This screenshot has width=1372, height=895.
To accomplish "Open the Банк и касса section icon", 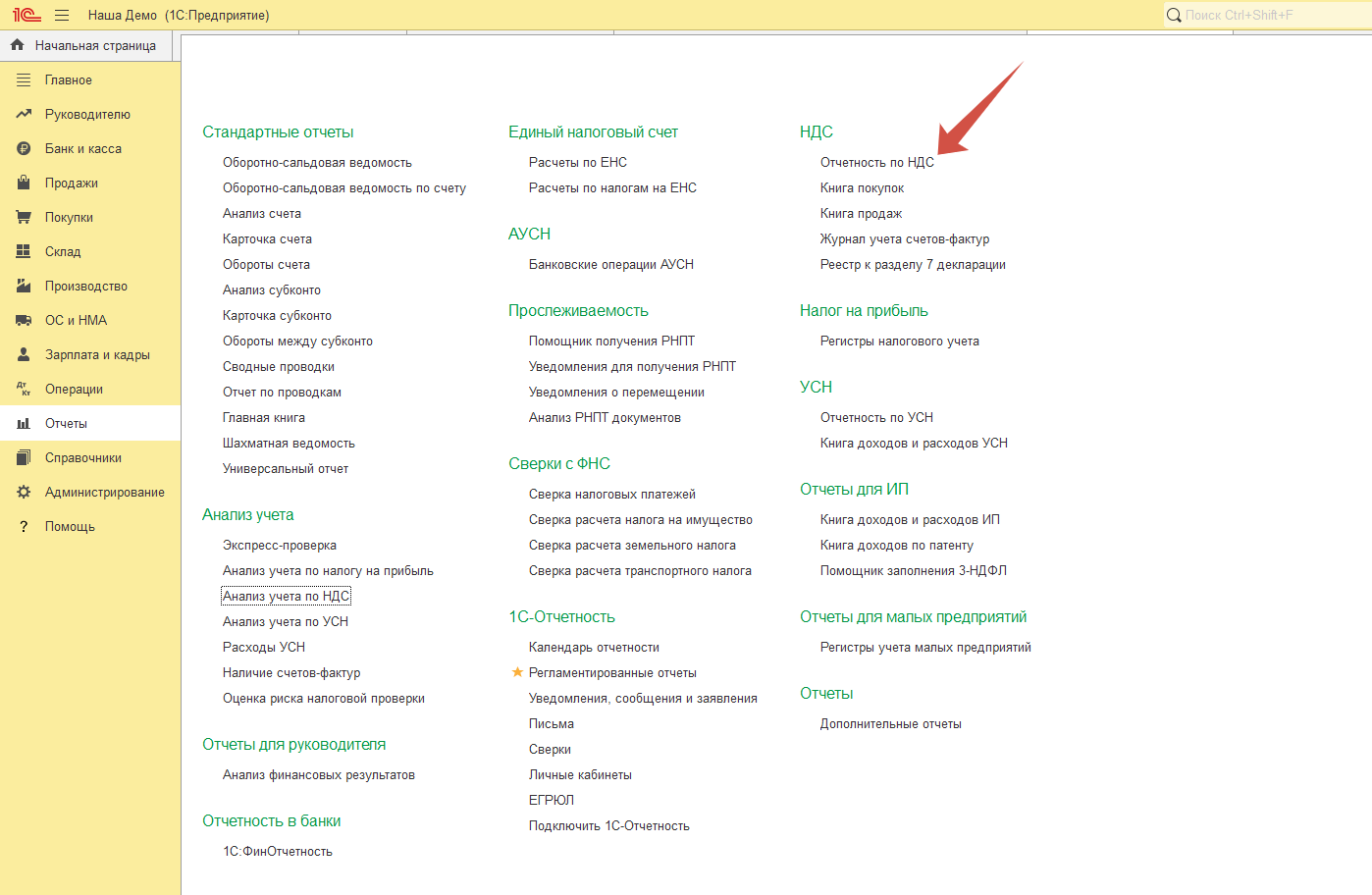I will [x=24, y=148].
